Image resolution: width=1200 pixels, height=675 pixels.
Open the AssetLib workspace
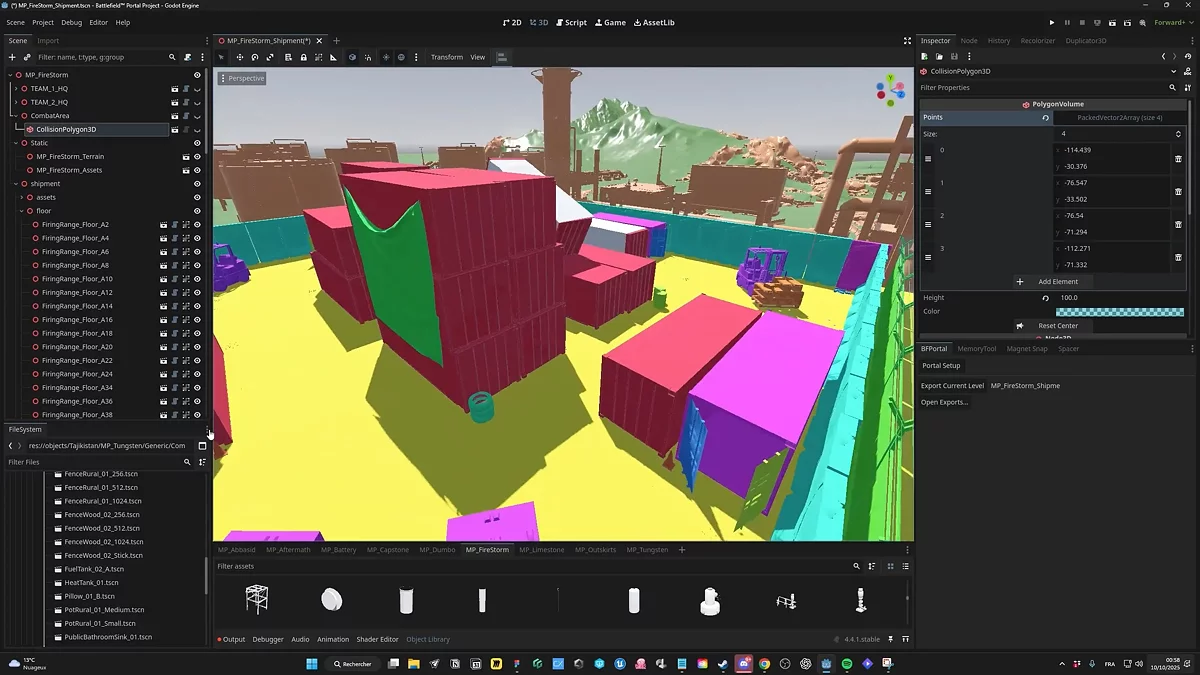click(654, 22)
